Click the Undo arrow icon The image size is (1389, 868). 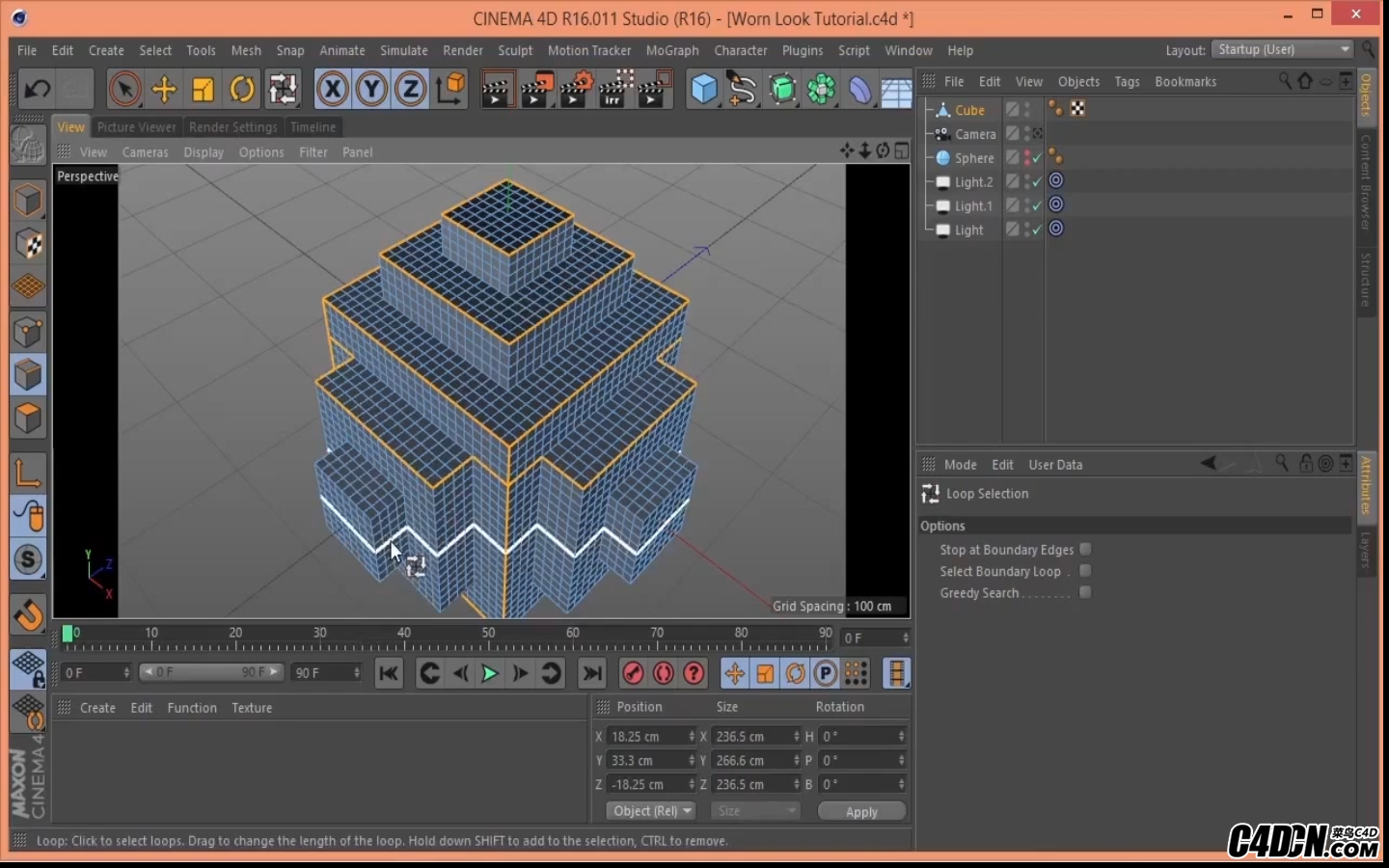(x=37, y=90)
